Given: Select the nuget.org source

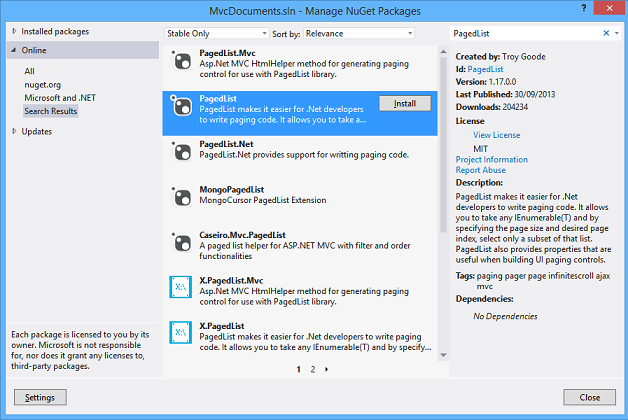Looking at the screenshot, I should [42, 85].
